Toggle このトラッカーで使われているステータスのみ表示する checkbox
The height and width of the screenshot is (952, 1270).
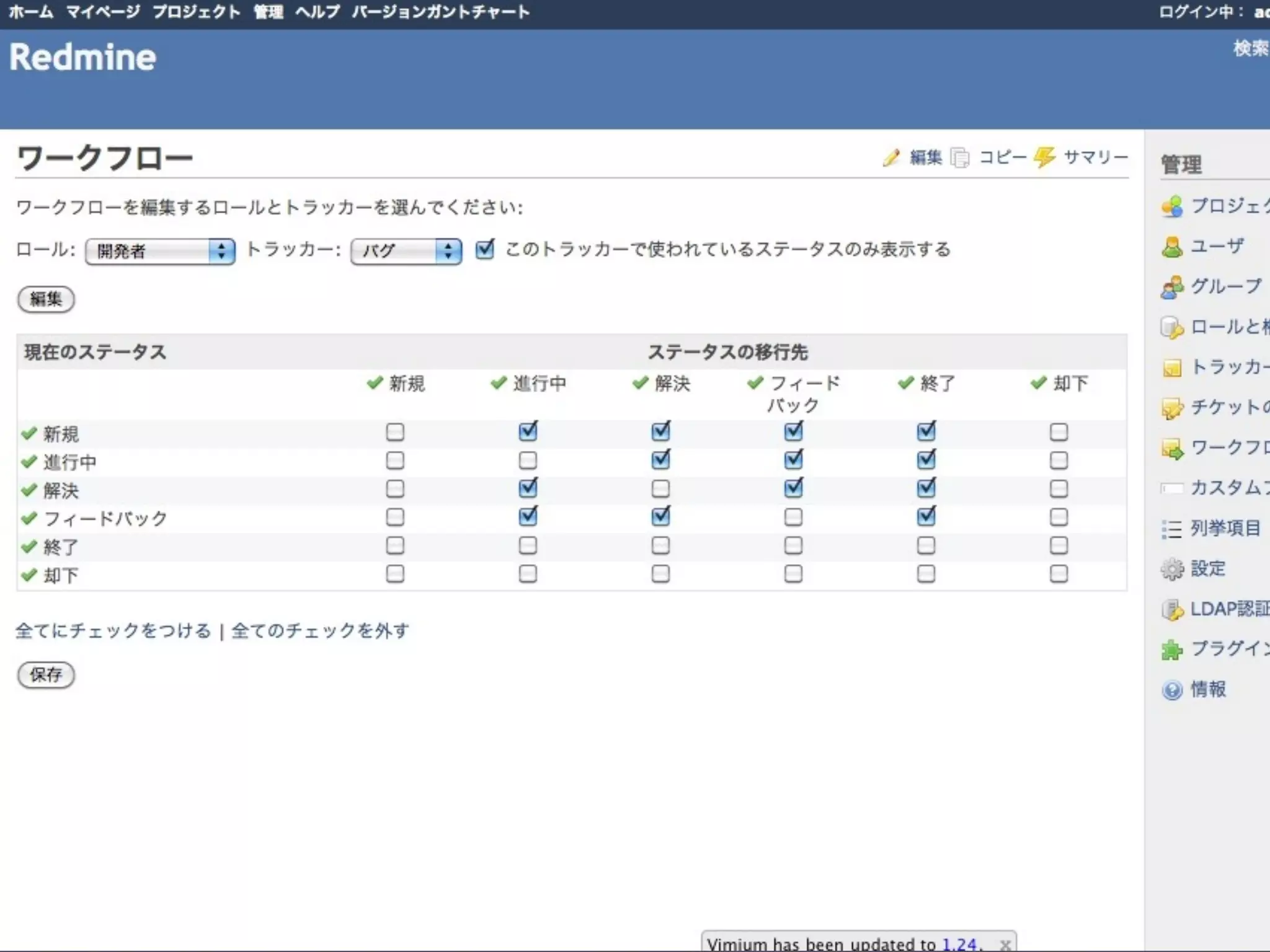point(484,250)
